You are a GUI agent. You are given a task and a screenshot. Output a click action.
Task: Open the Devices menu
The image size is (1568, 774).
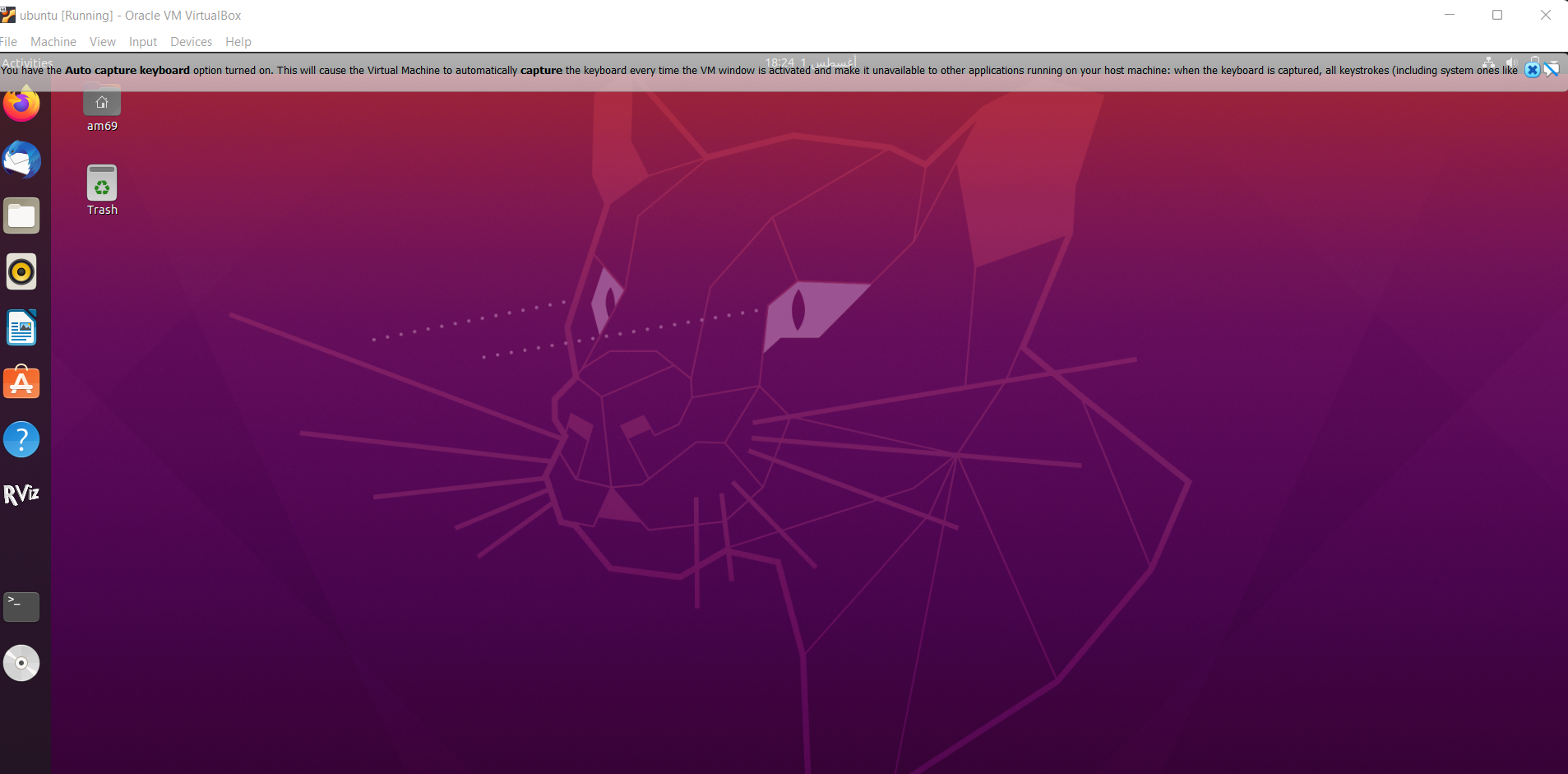(191, 42)
